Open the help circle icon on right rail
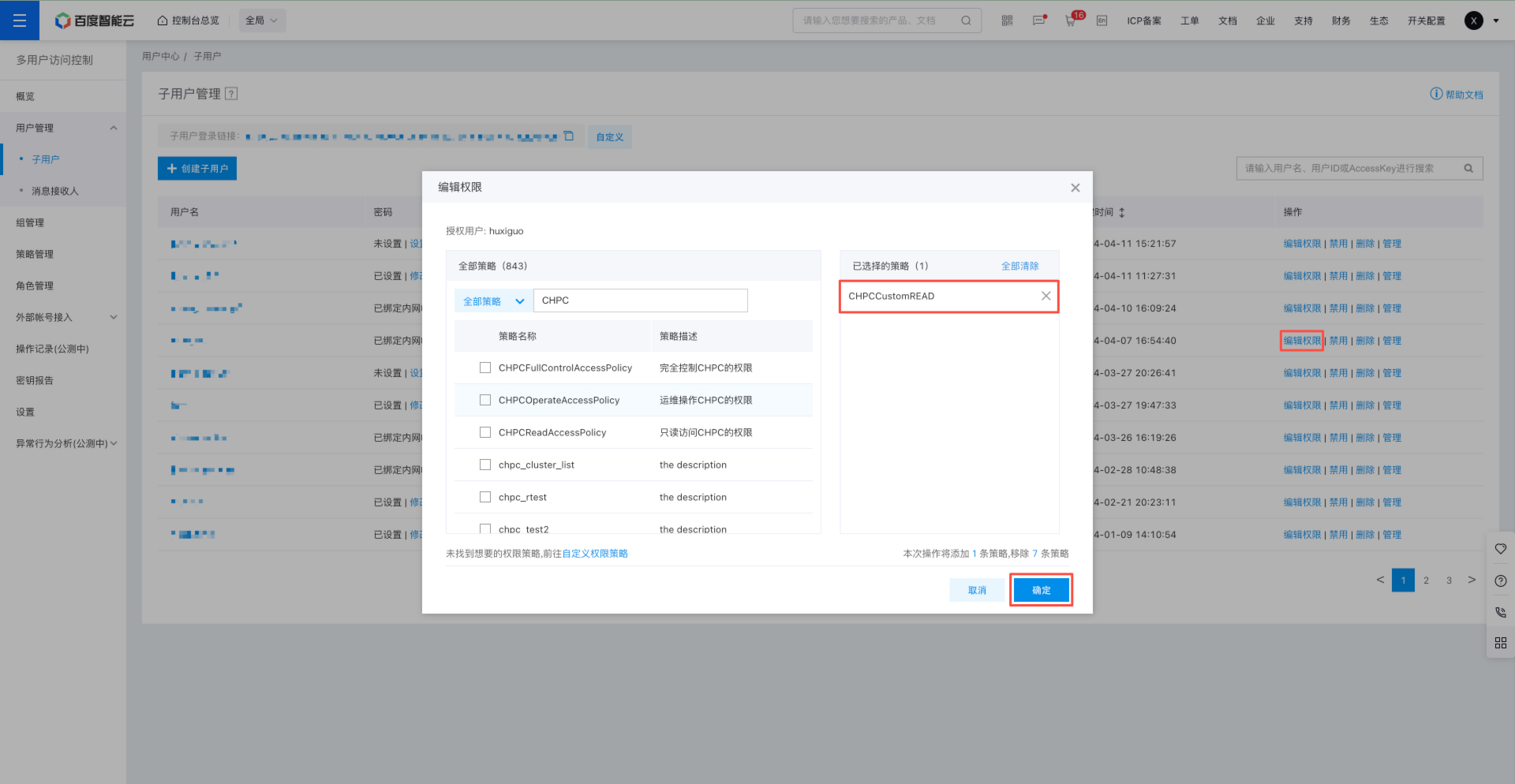The width and height of the screenshot is (1515, 784). click(x=1501, y=581)
